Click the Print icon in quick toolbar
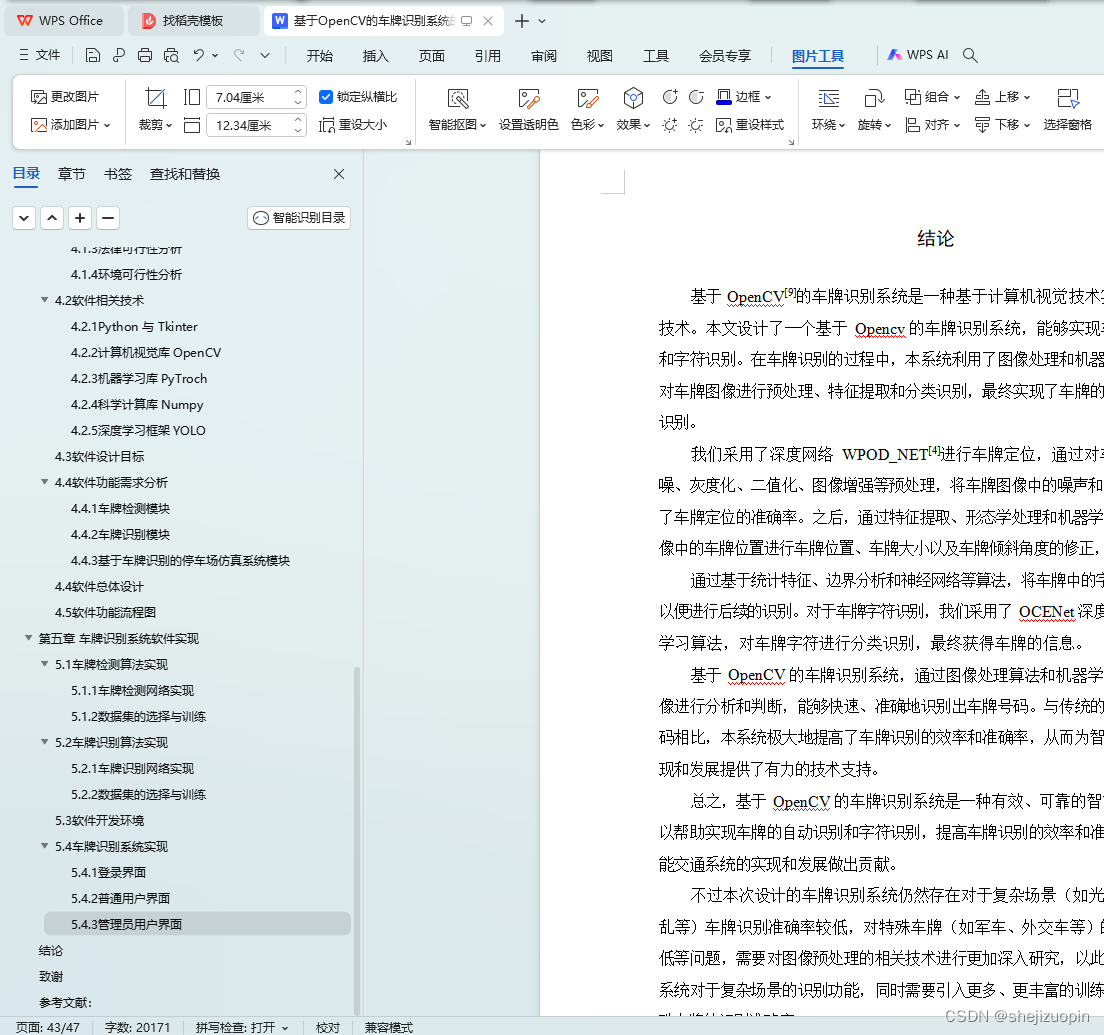This screenshot has height=1035, width=1104. (x=145, y=55)
